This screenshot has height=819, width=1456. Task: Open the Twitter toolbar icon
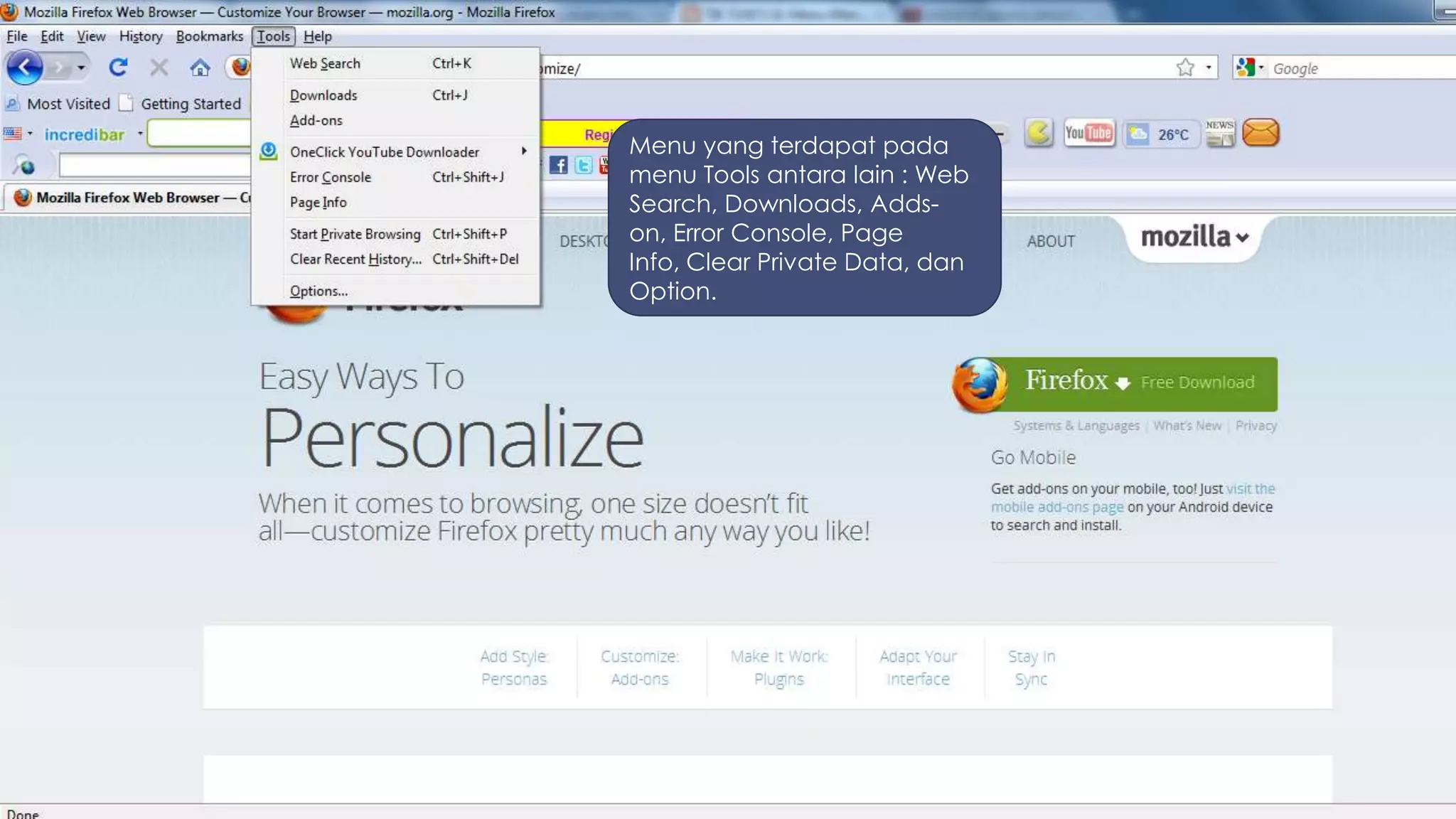584,166
